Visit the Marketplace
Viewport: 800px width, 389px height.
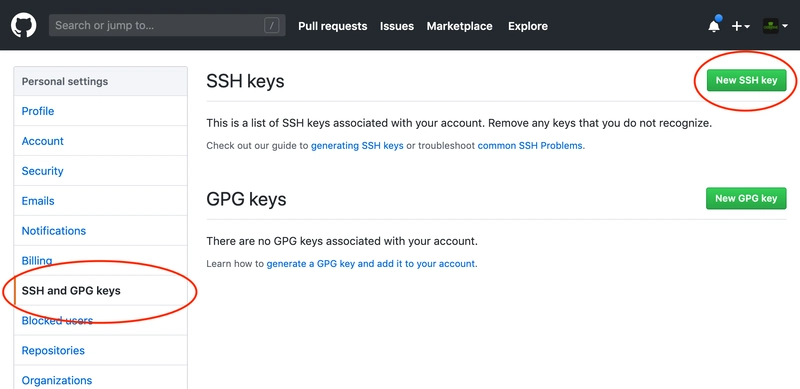pyautogui.click(x=459, y=26)
